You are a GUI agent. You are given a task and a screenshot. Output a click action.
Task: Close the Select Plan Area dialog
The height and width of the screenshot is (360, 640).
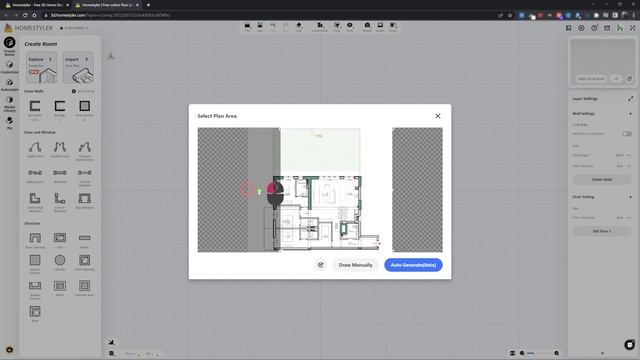(438, 116)
